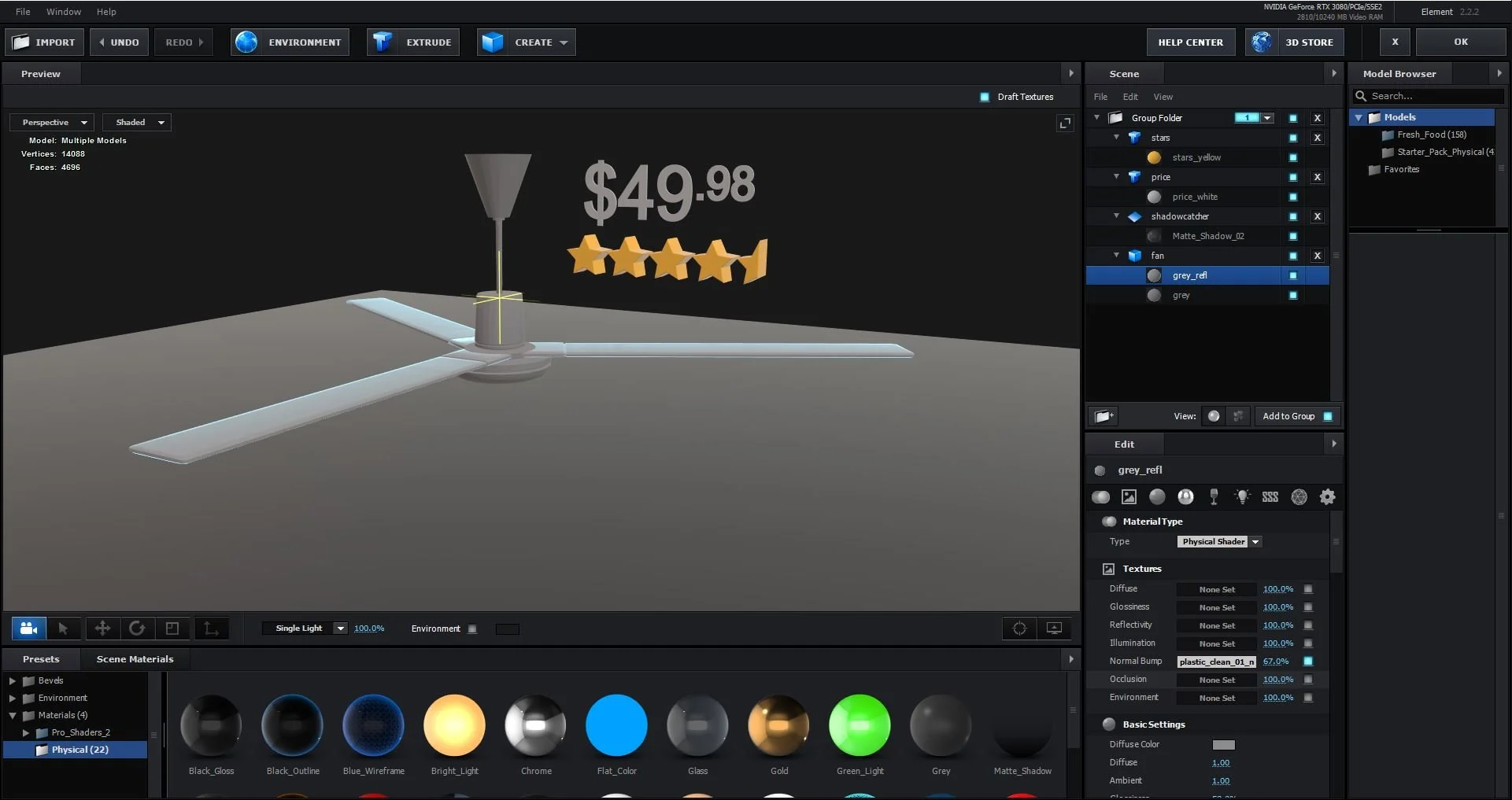
Task: Activate the move/translate tool
Action: pos(102,628)
